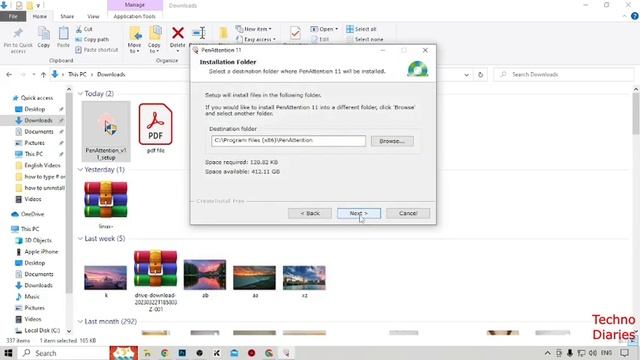Click the ribbon Help question icon

tap(635, 16)
